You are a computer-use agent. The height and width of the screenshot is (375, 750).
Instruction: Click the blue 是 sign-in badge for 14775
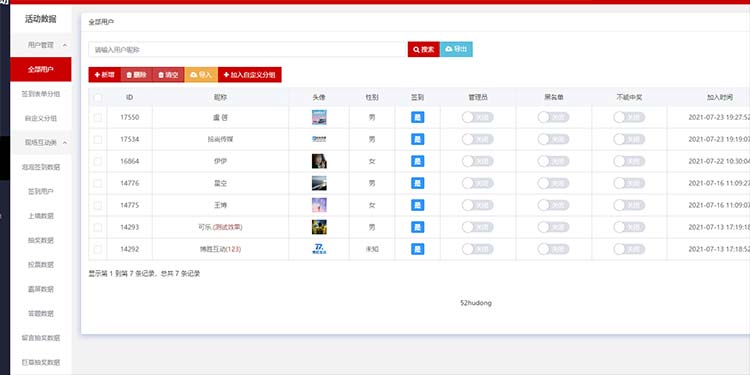[x=418, y=205]
